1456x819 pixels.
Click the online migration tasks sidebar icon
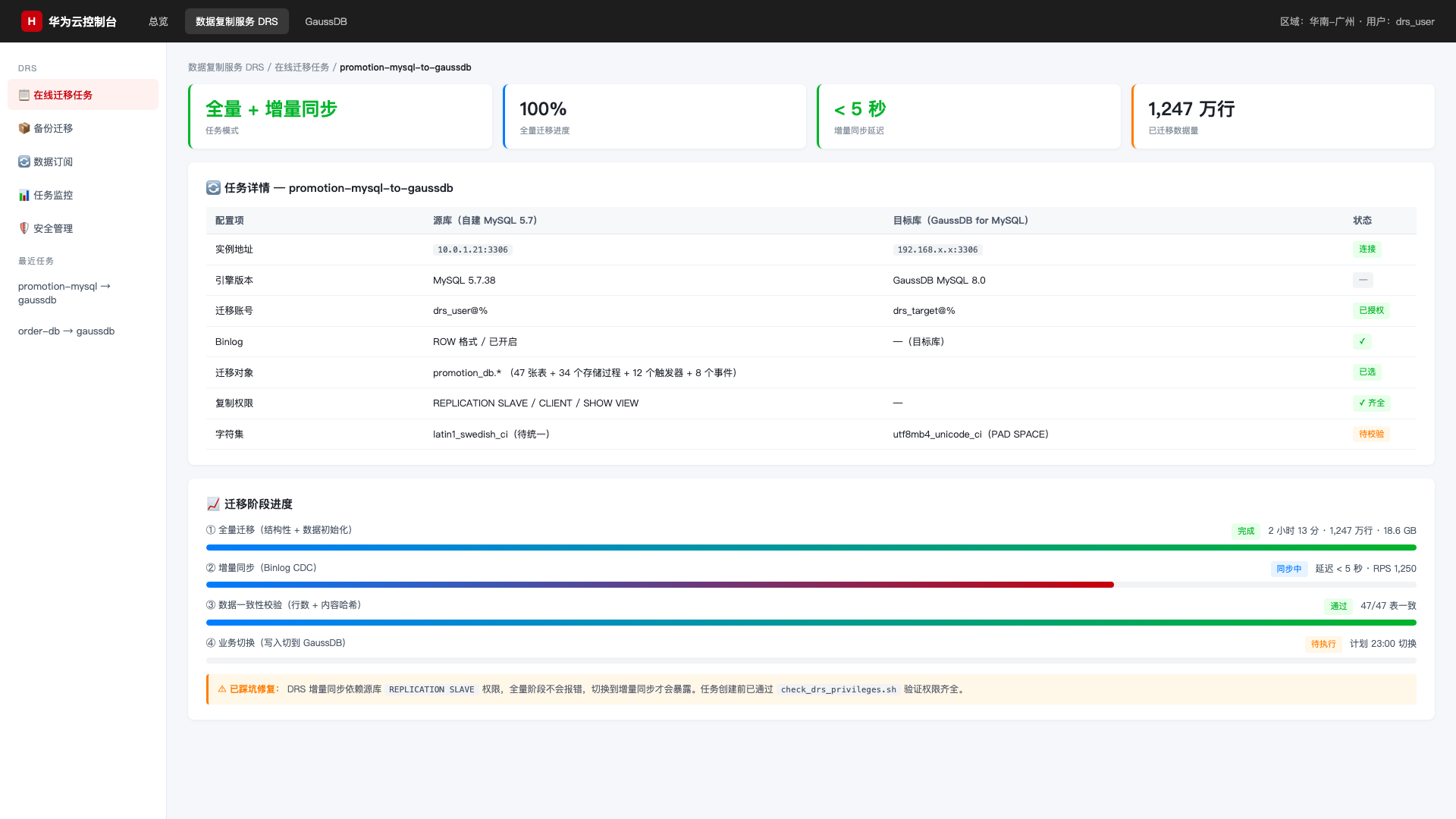(x=24, y=95)
